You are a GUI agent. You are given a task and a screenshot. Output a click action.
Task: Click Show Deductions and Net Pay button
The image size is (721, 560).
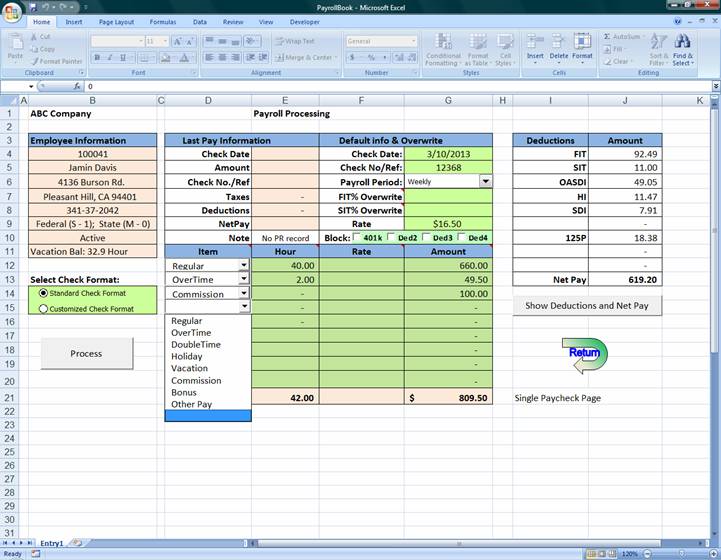click(587, 306)
